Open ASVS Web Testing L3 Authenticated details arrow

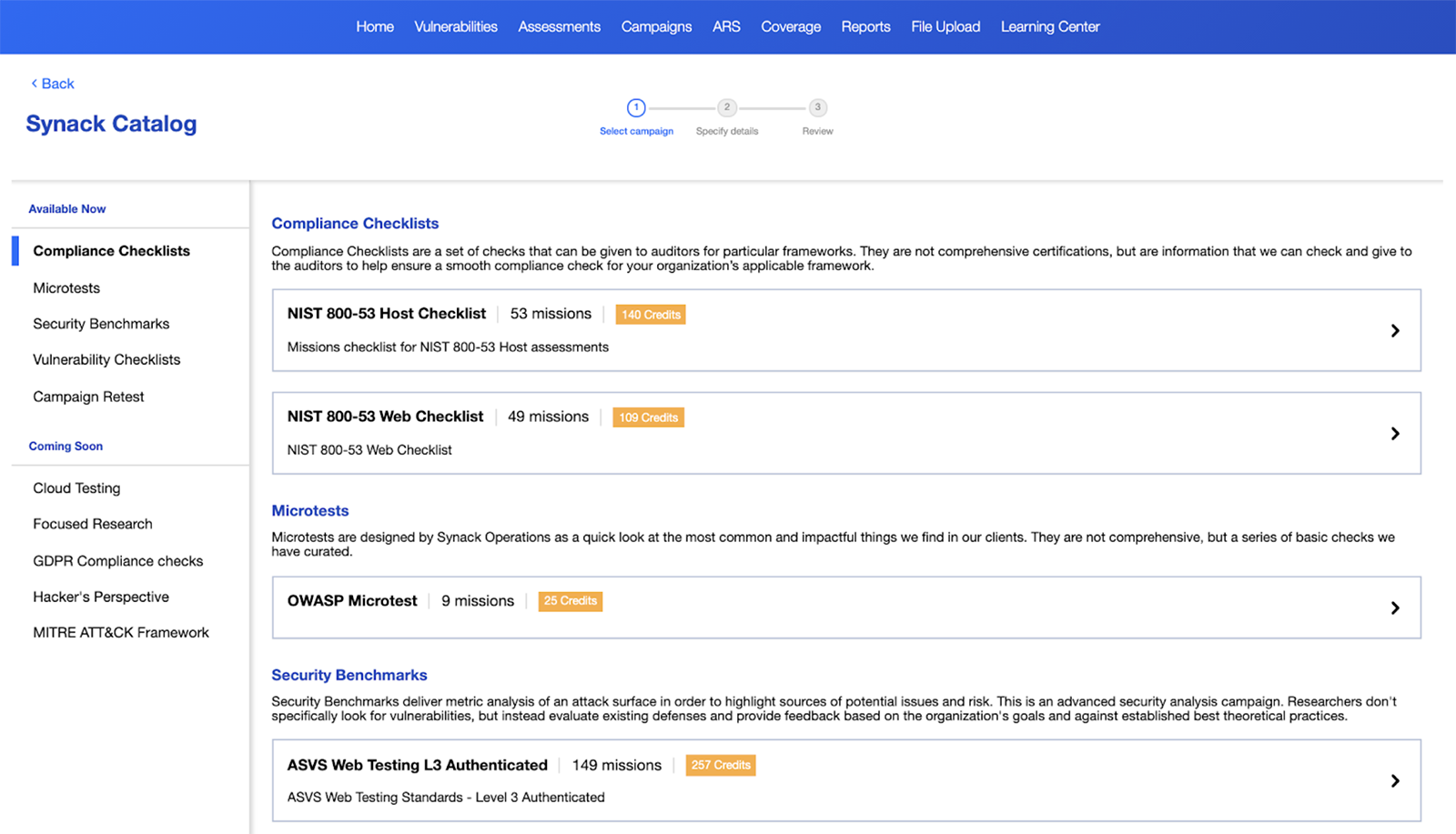pyautogui.click(x=1394, y=780)
